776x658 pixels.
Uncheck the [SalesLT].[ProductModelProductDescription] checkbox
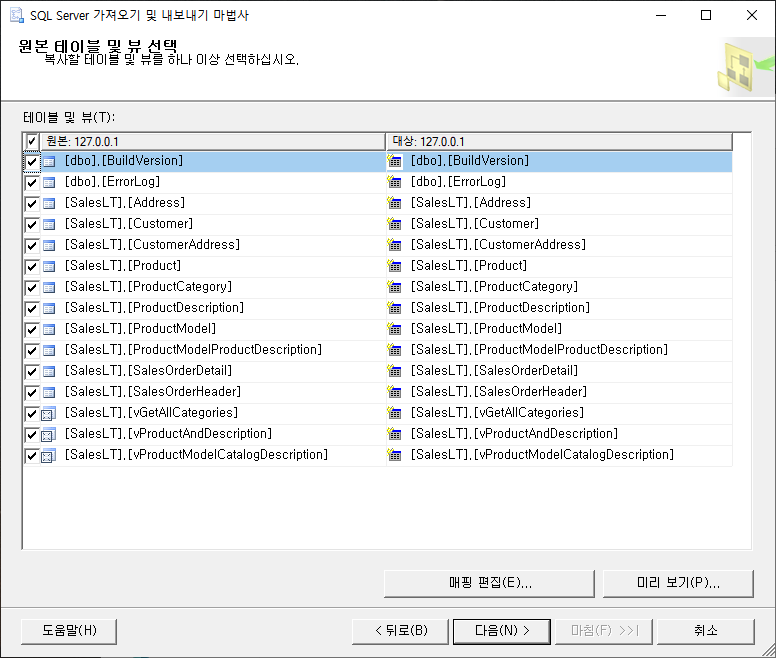click(x=32, y=351)
